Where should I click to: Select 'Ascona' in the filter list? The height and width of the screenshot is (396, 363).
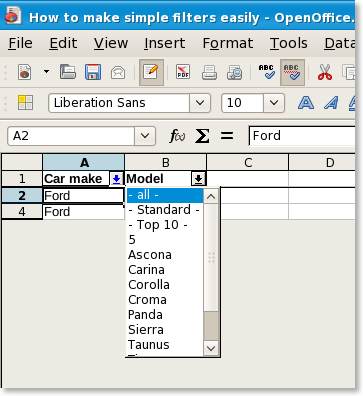[165, 255]
